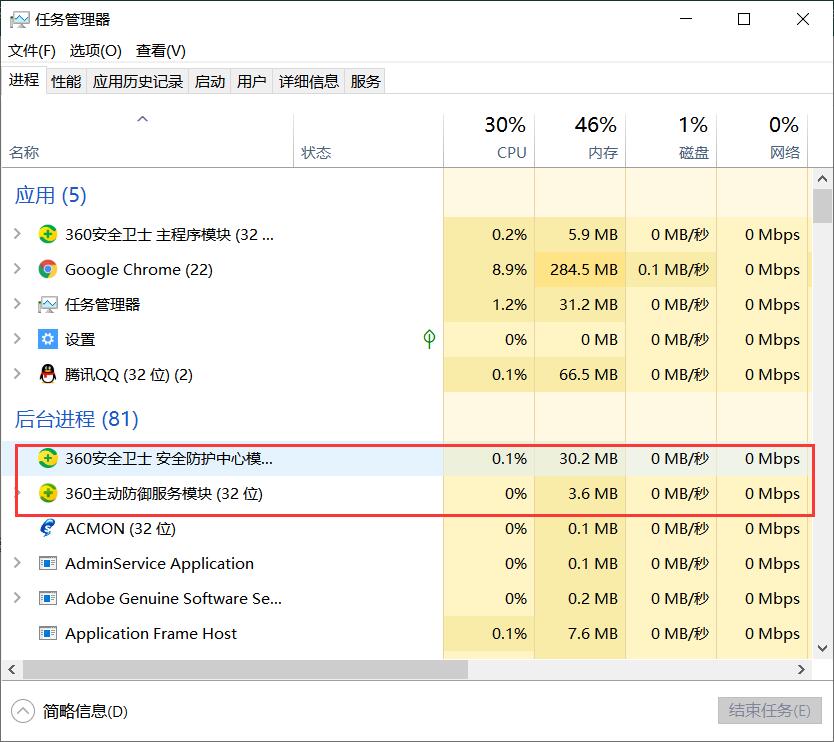Click the 设置 gear icon in the apps list
This screenshot has height=742, width=834.
[x=47, y=339]
